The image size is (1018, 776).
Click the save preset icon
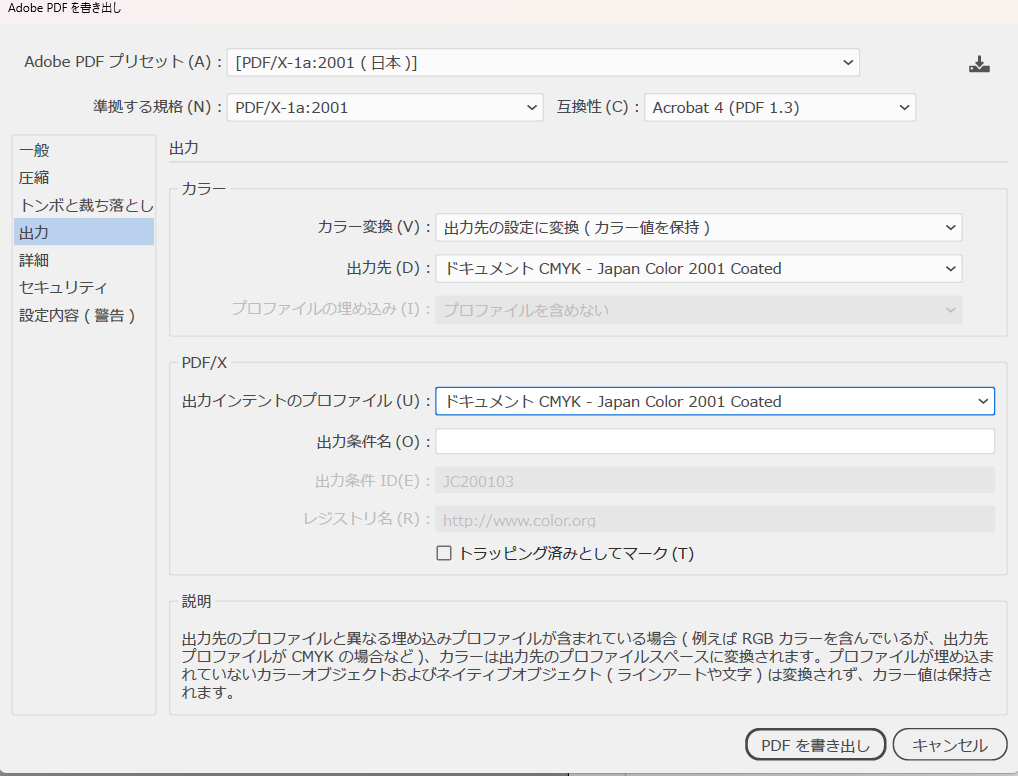coord(978,62)
